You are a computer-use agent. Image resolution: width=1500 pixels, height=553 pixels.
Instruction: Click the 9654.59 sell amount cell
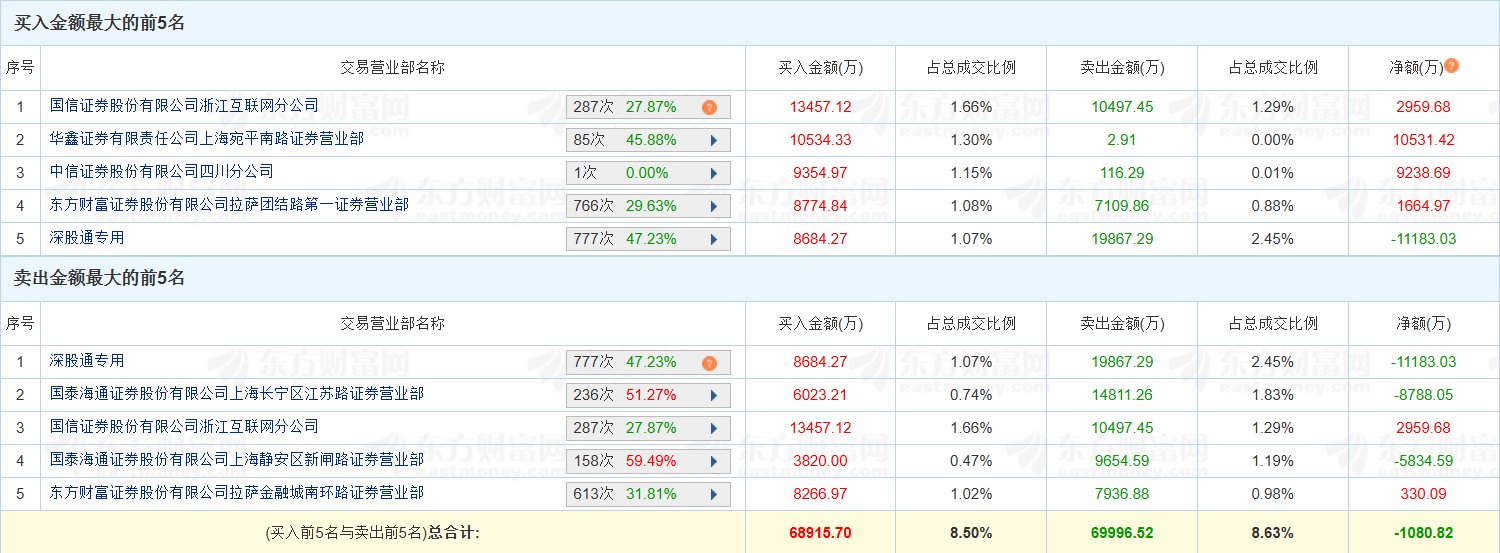(x=1121, y=461)
